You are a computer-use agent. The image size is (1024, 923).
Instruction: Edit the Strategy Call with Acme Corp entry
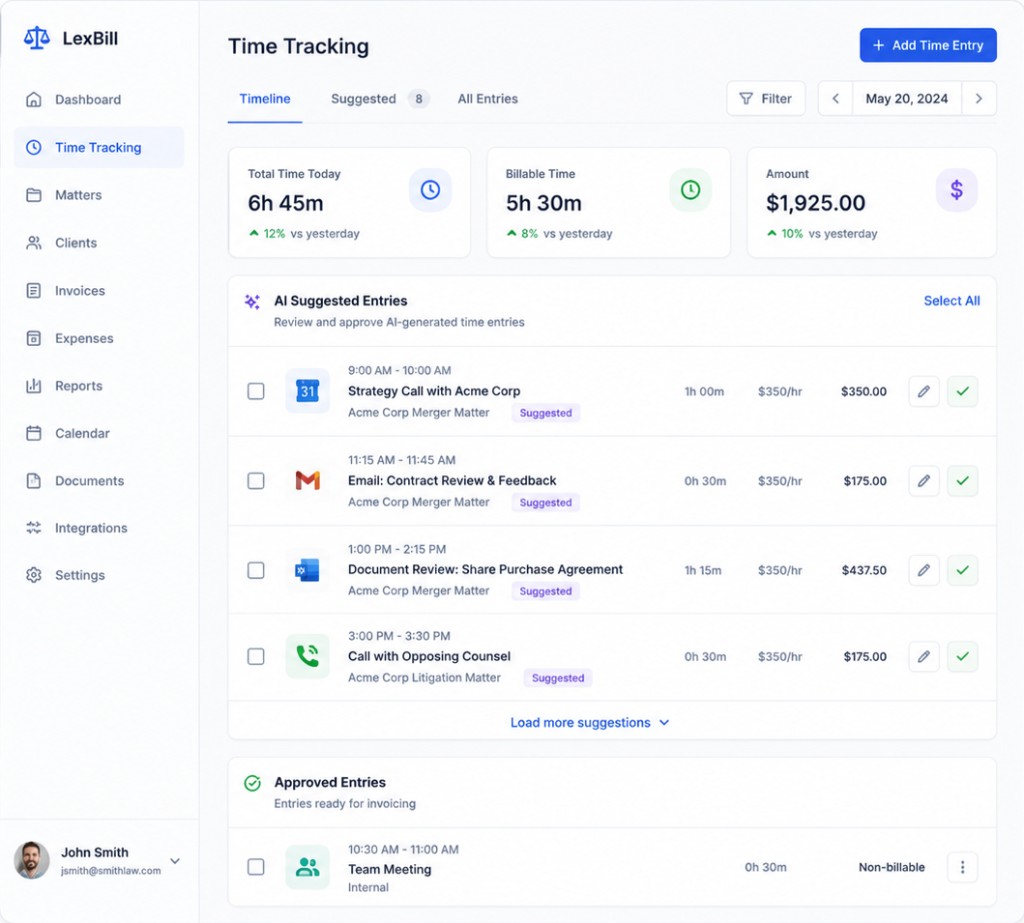(923, 391)
